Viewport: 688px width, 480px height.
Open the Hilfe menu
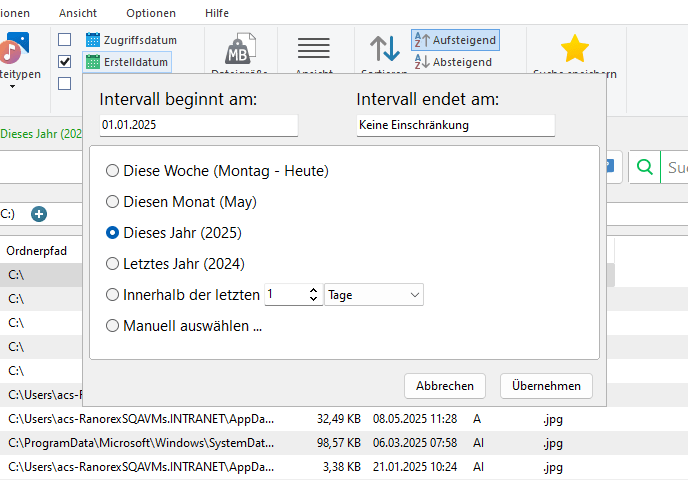click(x=217, y=13)
